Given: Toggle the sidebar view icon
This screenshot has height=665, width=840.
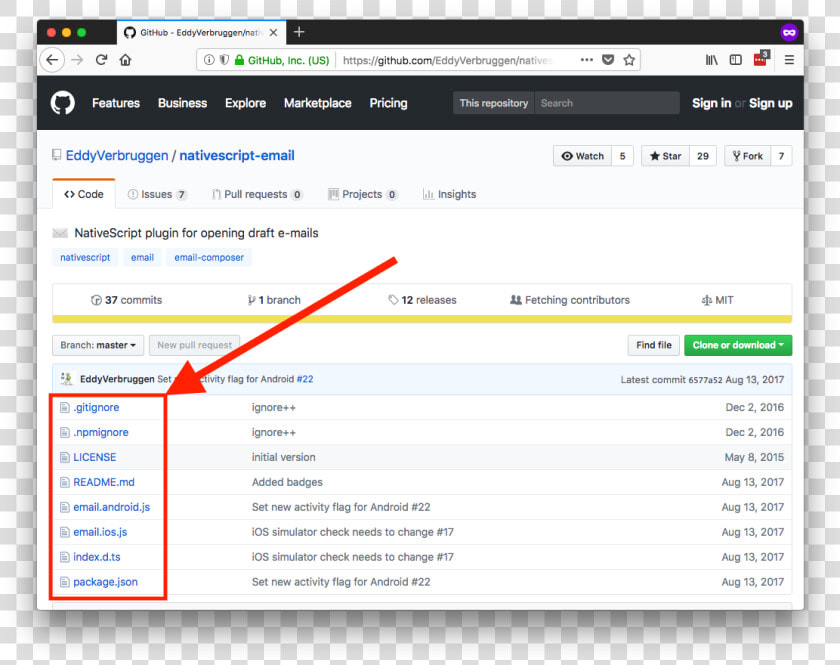Looking at the screenshot, I should (736, 60).
